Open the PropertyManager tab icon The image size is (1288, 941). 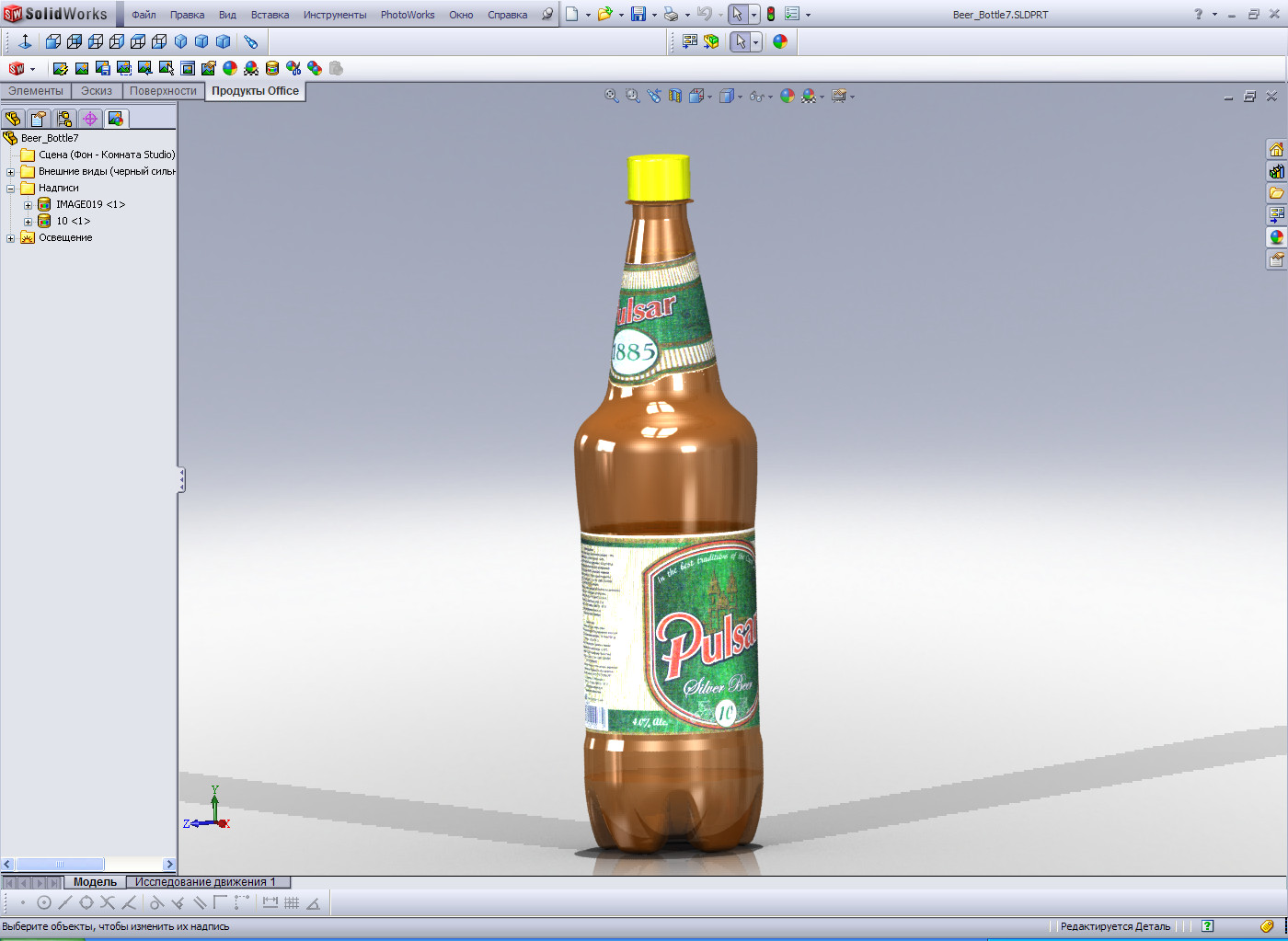click(39, 119)
